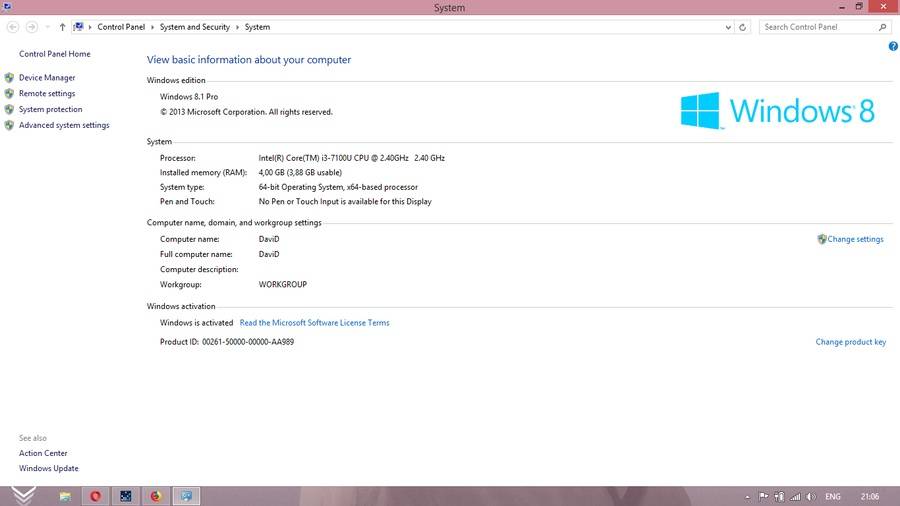Open System protection link
Viewport: 900px width, 506px height.
[51, 109]
